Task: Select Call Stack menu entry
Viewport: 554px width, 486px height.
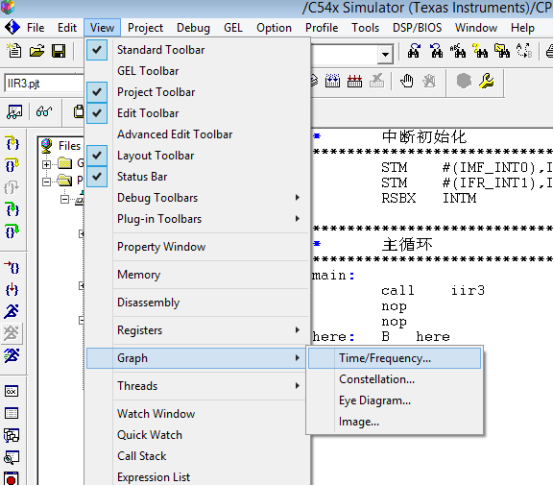Action: [x=198, y=456]
